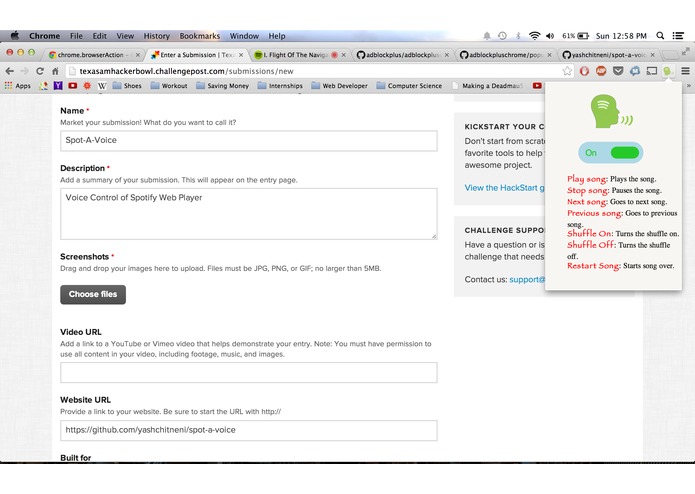Image resolution: width=695 pixels, height=494 pixels.
Task: Open the Edit menu
Action: click(x=99, y=36)
